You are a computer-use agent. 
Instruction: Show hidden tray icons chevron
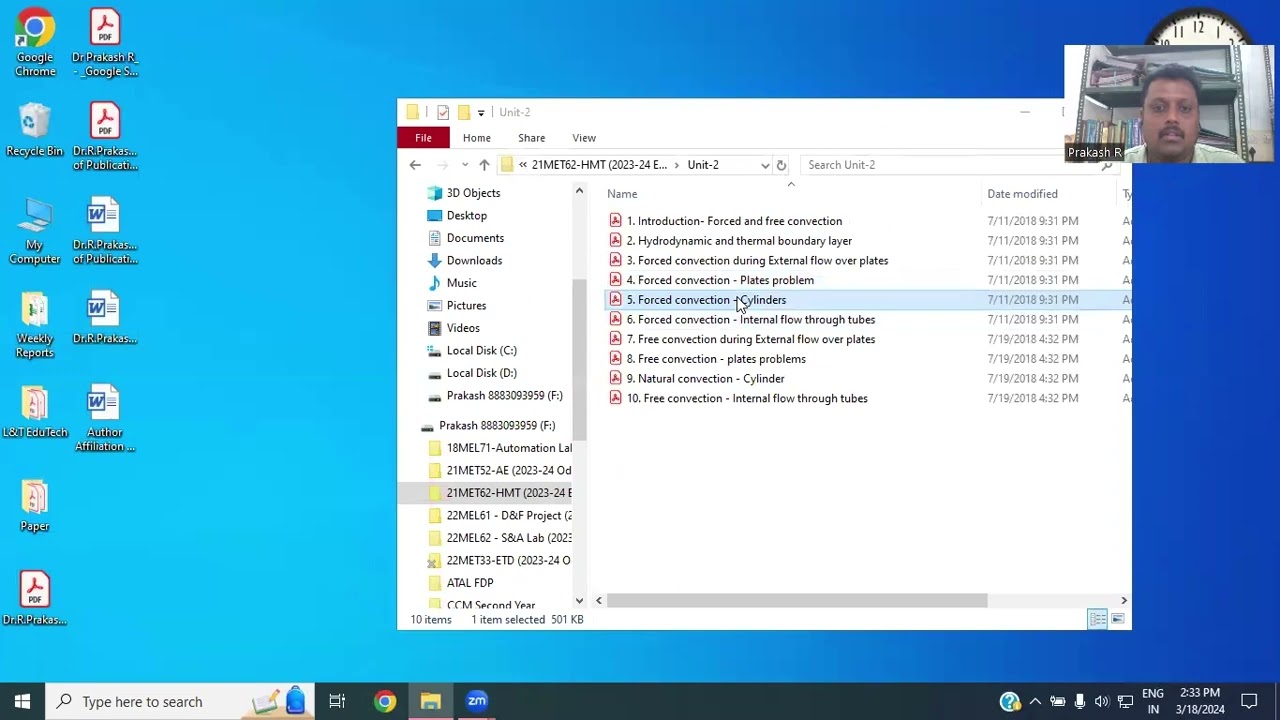pos(1035,702)
